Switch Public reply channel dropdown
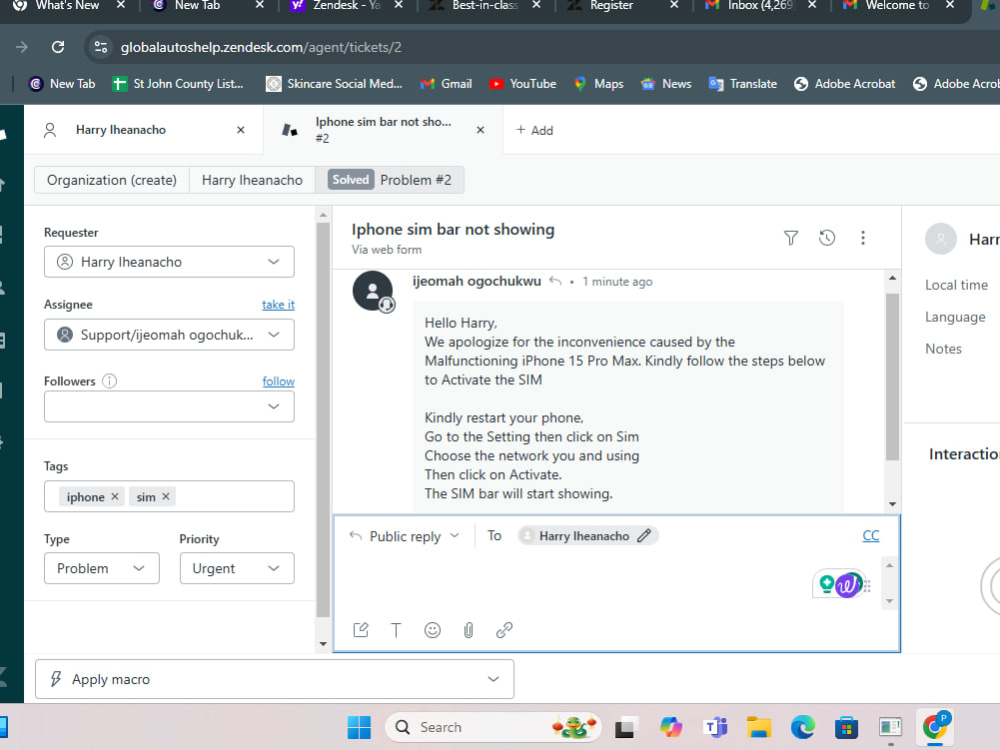 pyautogui.click(x=405, y=536)
